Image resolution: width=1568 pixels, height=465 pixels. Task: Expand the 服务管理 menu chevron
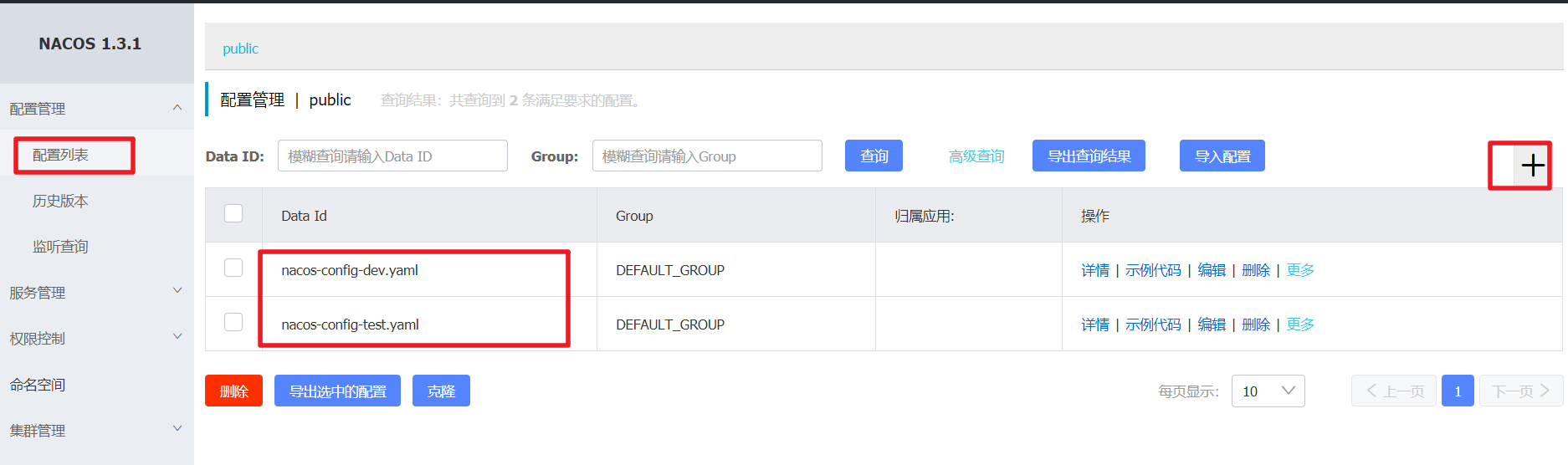coord(177,291)
